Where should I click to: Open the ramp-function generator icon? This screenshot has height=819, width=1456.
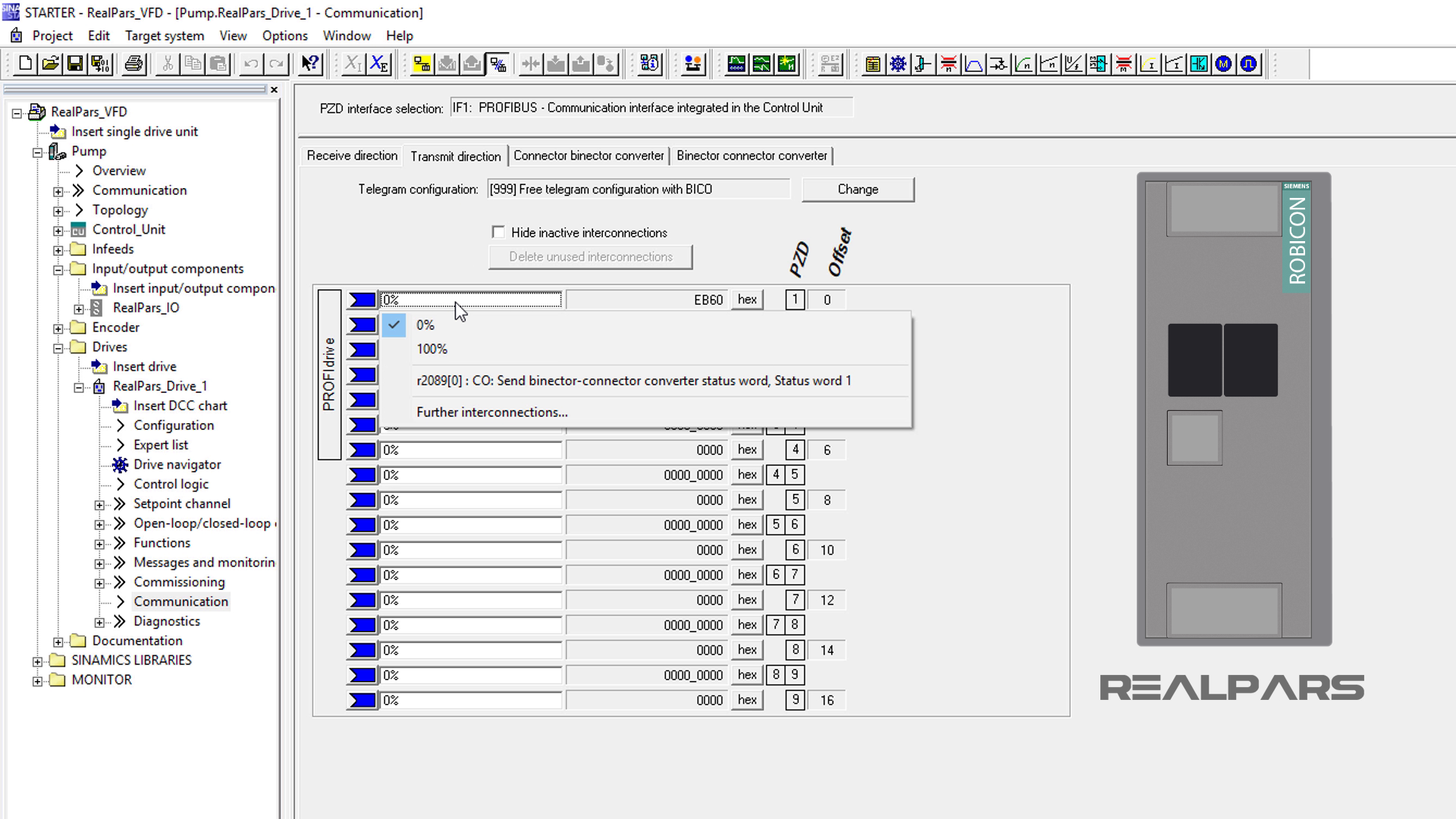tap(973, 64)
